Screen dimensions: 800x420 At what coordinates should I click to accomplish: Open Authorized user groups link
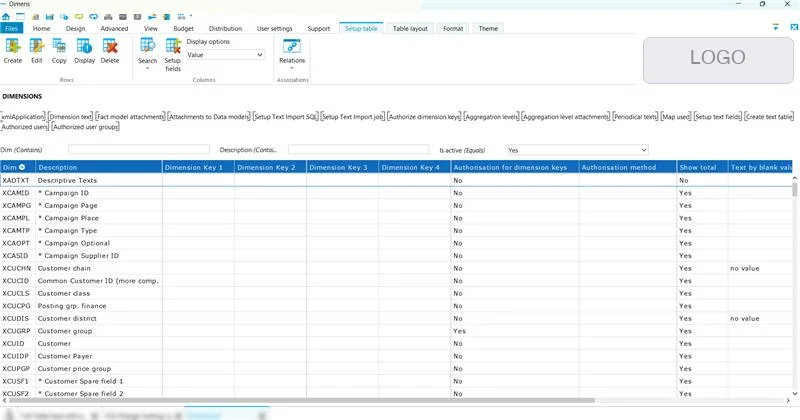[x=86, y=127]
